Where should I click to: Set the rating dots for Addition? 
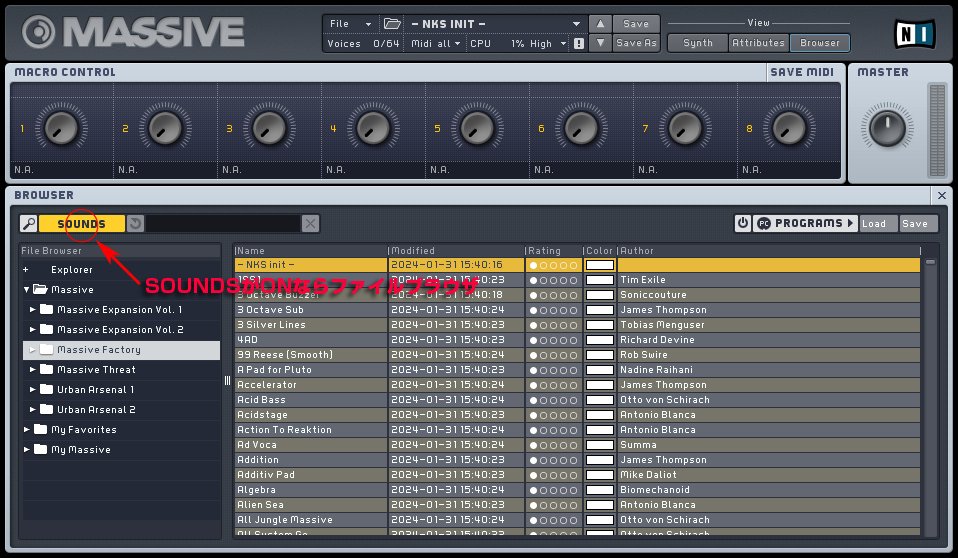(x=554, y=460)
